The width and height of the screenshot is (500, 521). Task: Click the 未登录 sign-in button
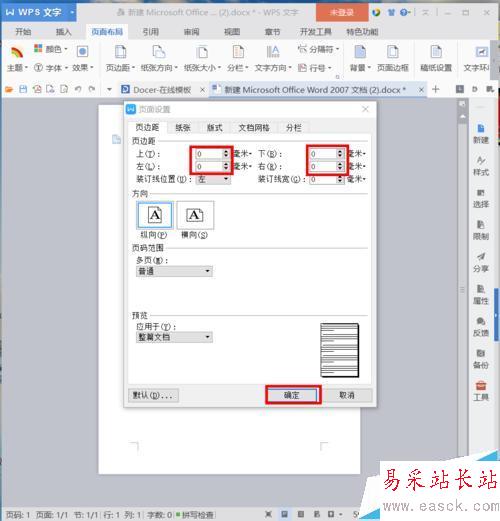[x=342, y=13]
